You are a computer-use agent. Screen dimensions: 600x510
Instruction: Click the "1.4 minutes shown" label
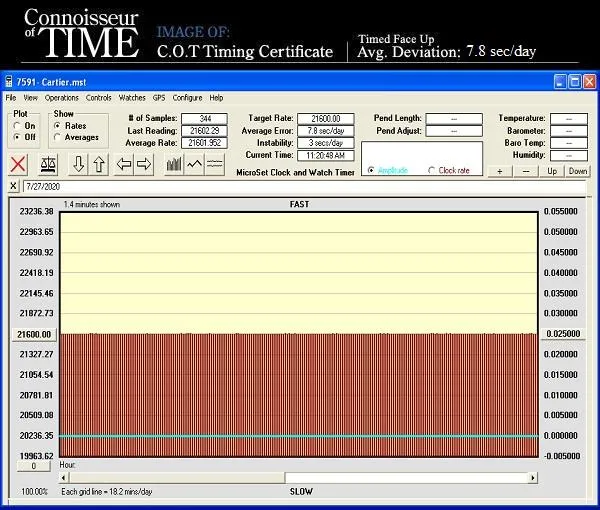point(92,205)
